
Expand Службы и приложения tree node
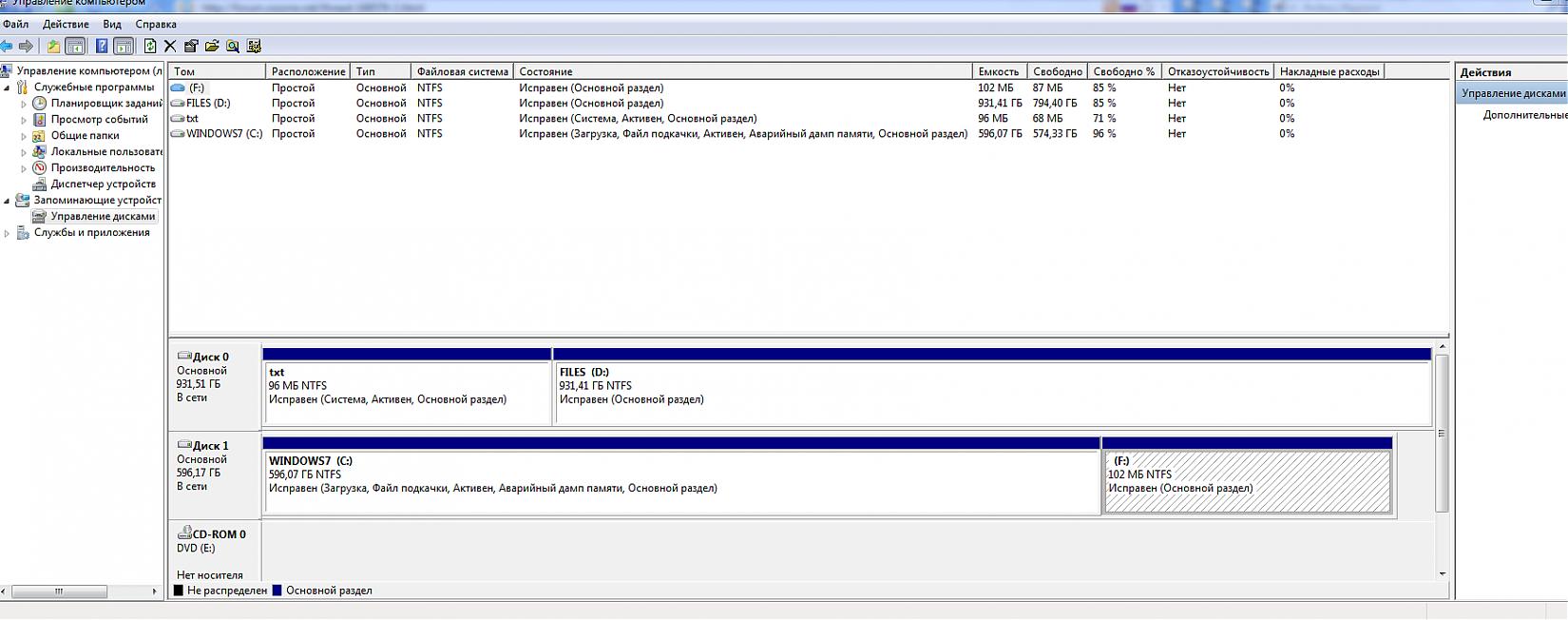click(7, 233)
